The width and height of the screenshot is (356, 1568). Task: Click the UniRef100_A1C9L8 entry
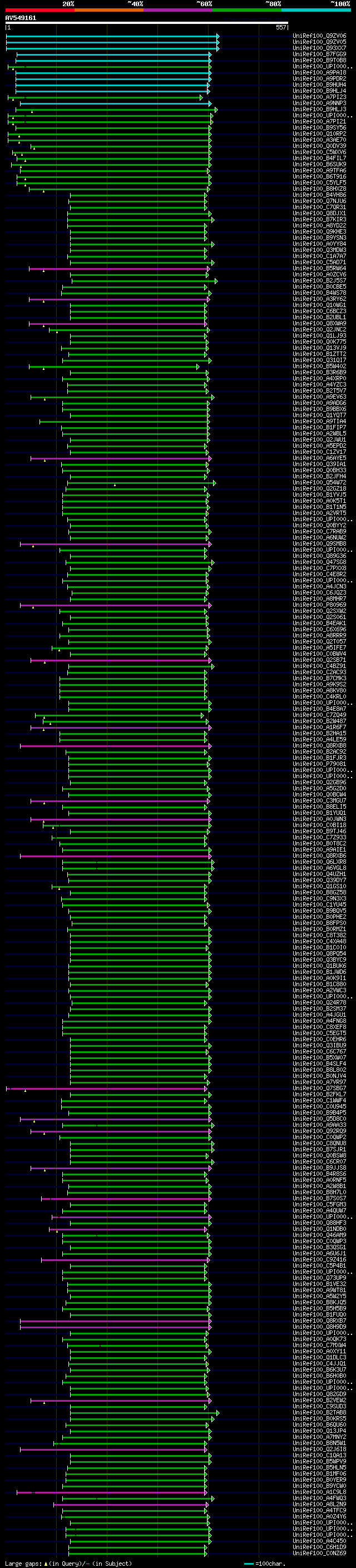pyautogui.click(x=319, y=1492)
